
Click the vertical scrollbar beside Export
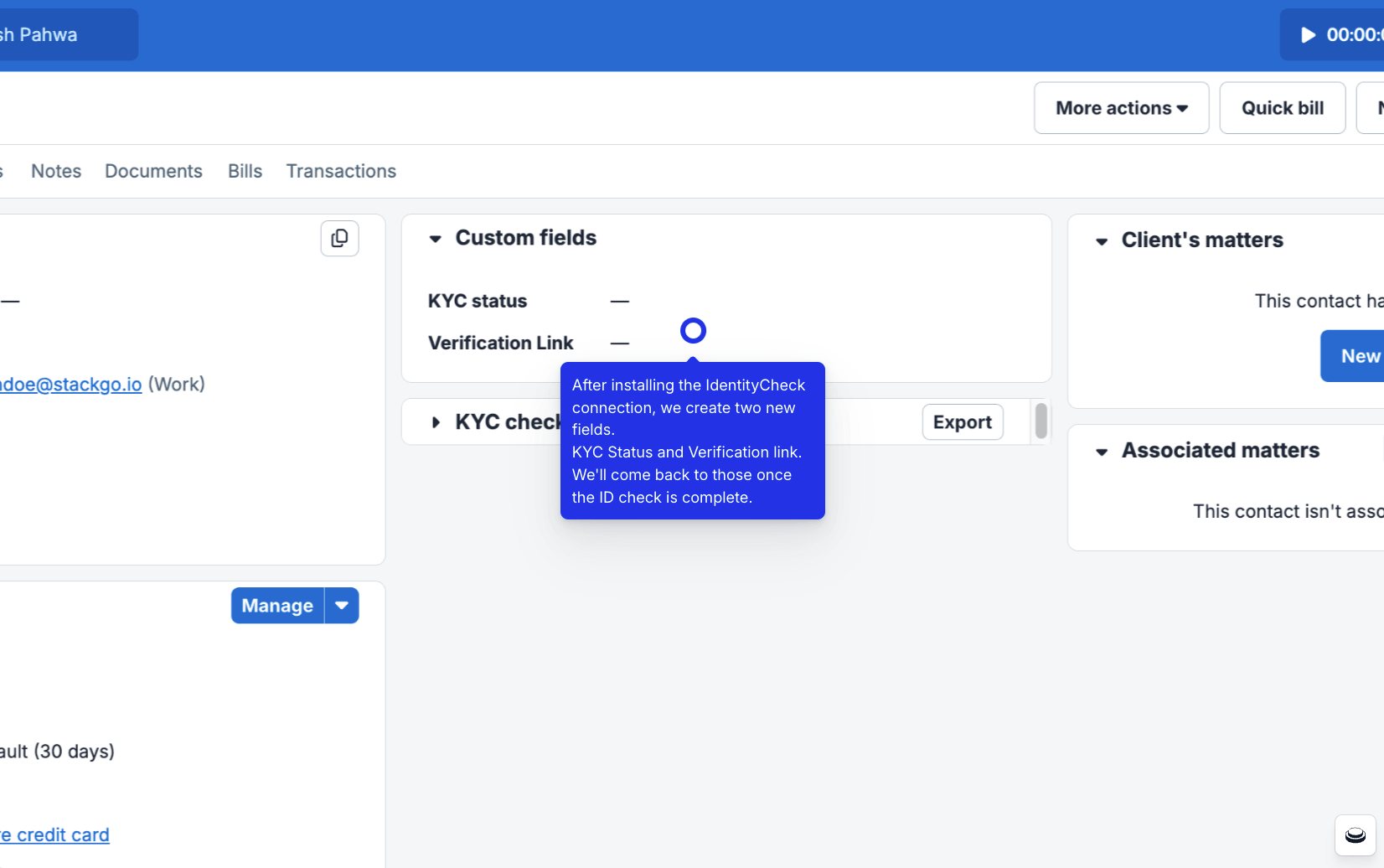pyautogui.click(x=1041, y=421)
